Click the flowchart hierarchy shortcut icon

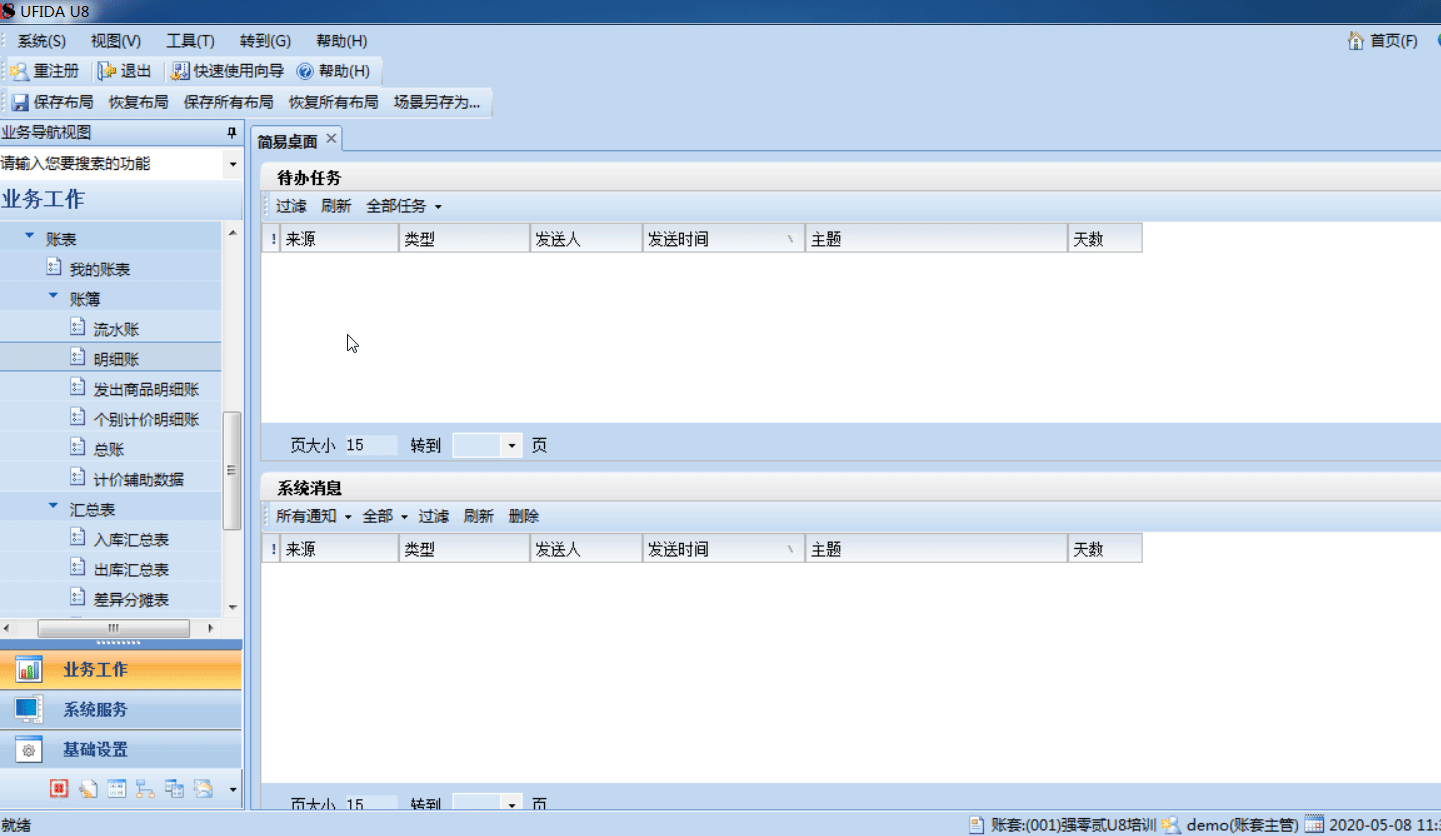coord(145,788)
